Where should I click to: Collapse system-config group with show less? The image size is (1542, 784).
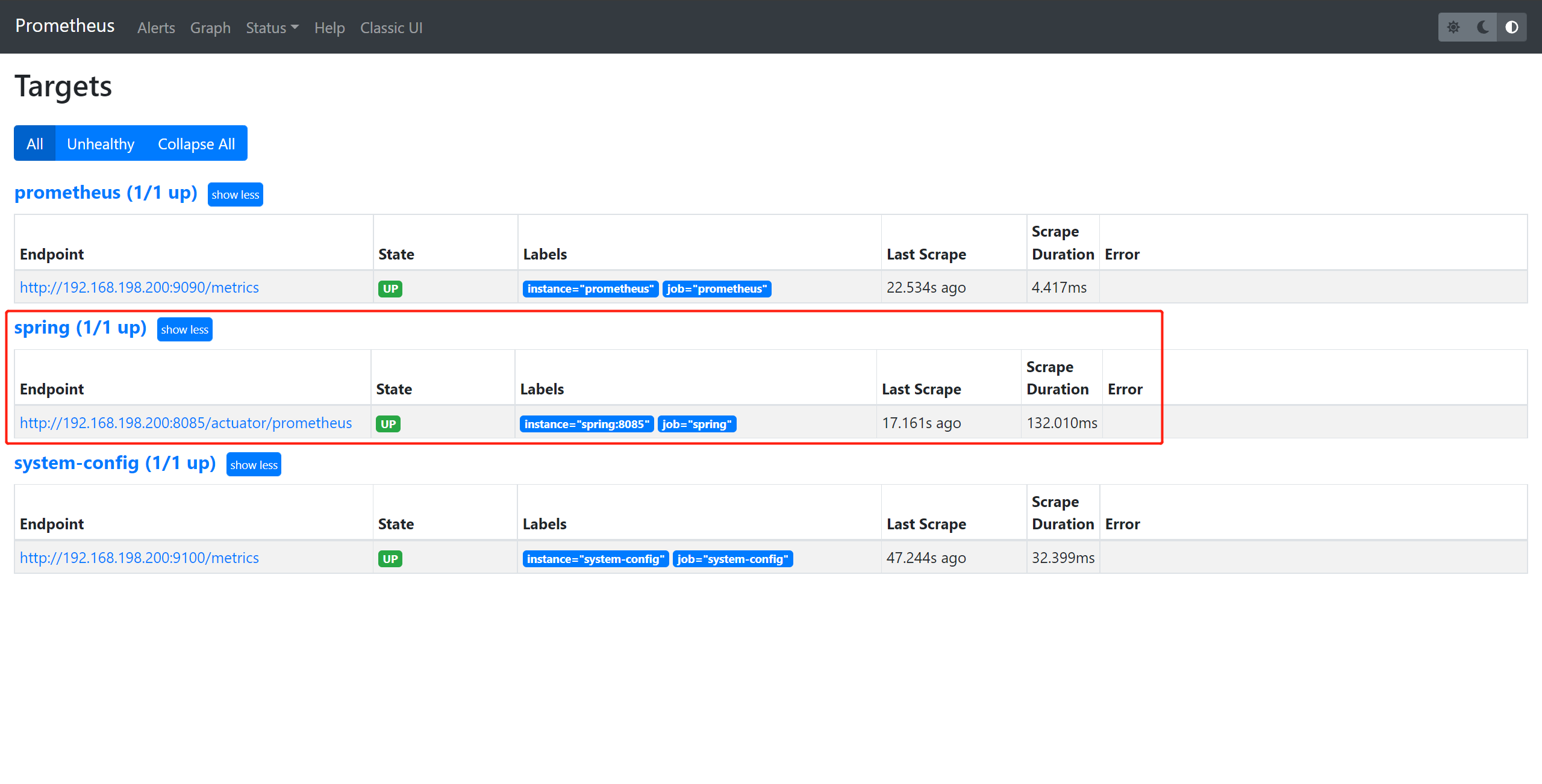(x=254, y=465)
